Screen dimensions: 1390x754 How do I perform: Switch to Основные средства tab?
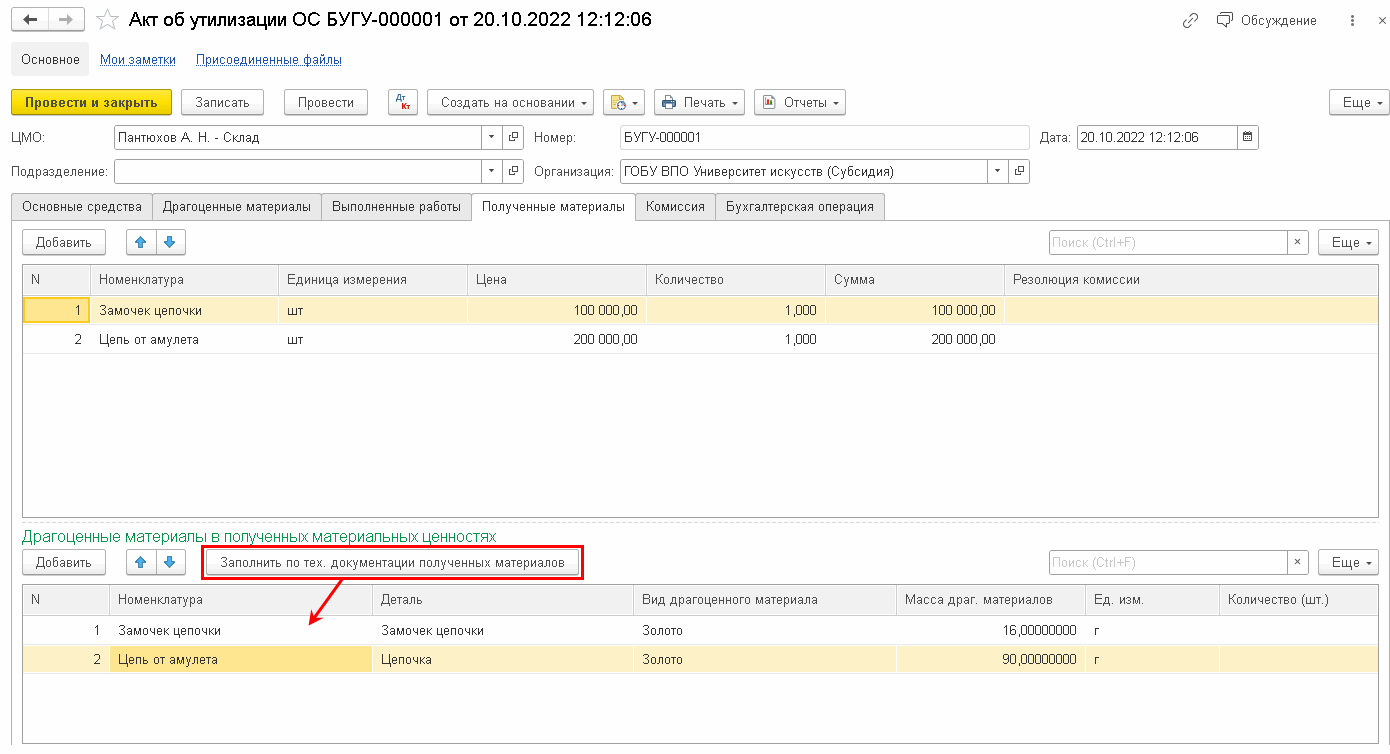click(x=82, y=207)
